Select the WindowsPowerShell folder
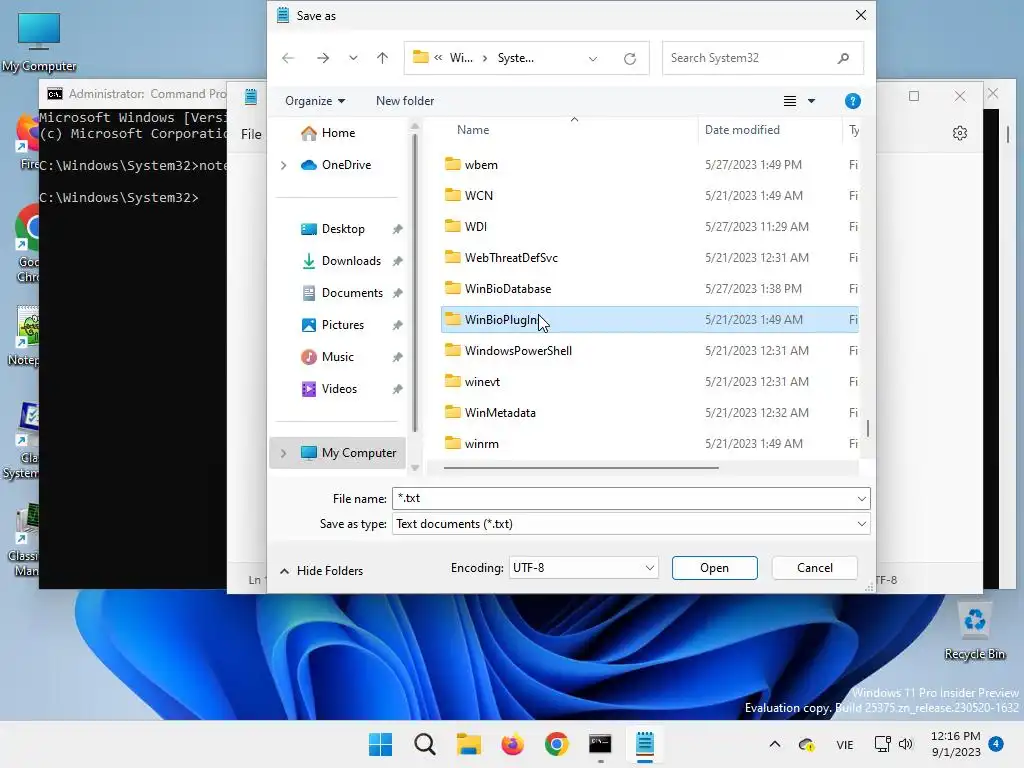This screenshot has height=768, width=1024. (x=649, y=351)
